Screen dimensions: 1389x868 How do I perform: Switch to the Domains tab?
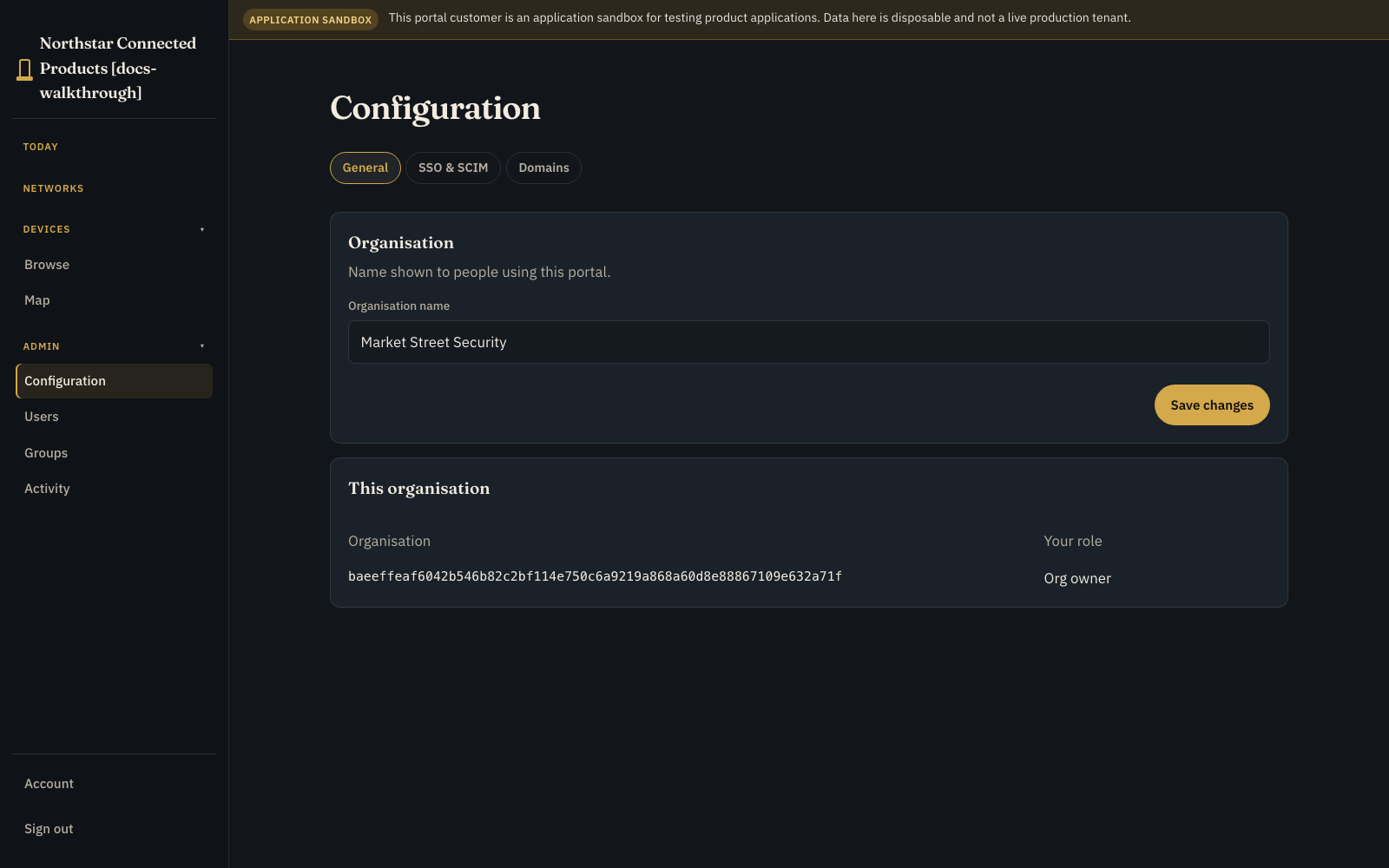(543, 168)
